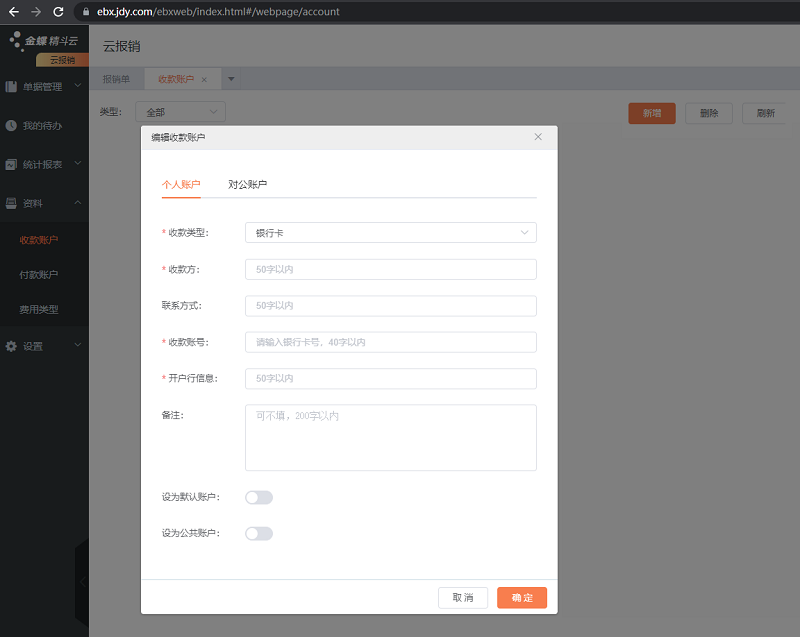This screenshot has width=800, height=637.
Task: Click the 设置 gear icon
Action: point(11,346)
